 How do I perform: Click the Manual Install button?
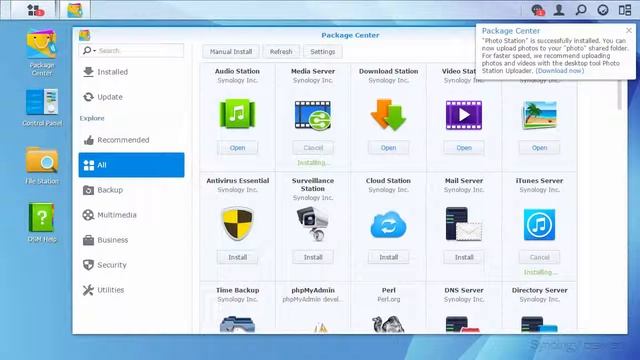(x=231, y=52)
